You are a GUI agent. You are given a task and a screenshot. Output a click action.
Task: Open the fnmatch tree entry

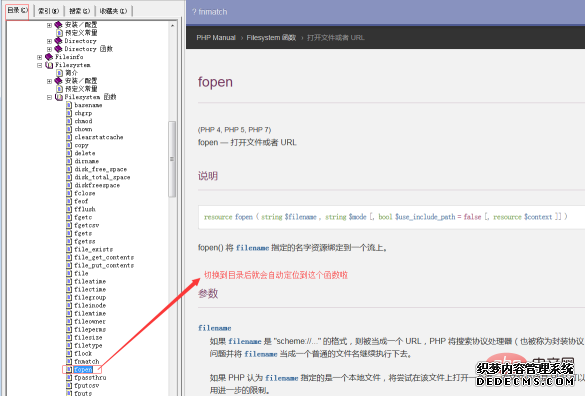click(87, 362)
